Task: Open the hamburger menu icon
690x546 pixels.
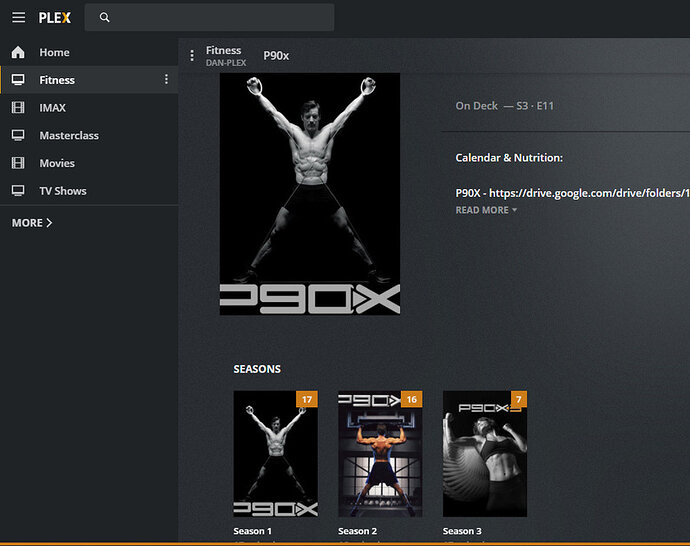Action: (18, 18)
